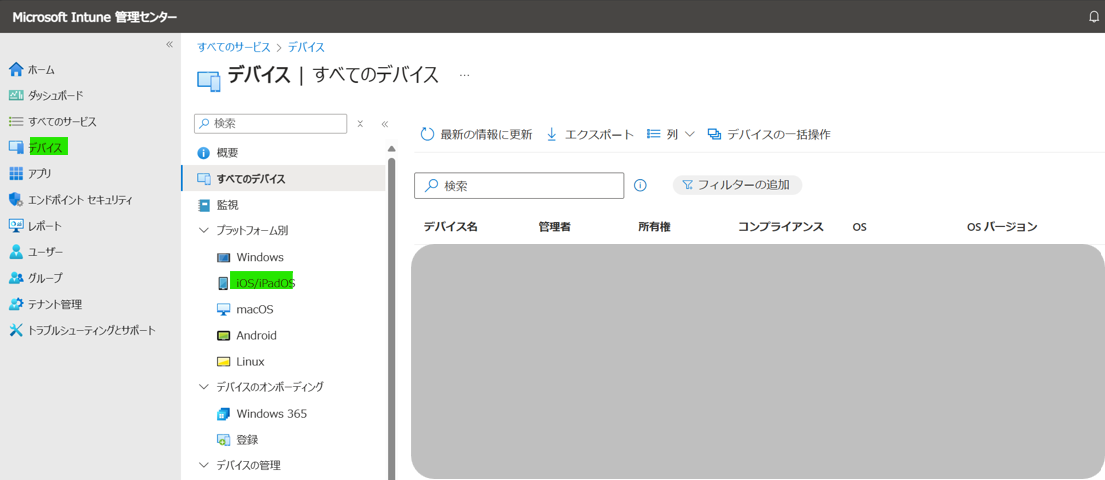Collapse the プラットフォーム別 section

pyautogui.click(x=204, y=230)
